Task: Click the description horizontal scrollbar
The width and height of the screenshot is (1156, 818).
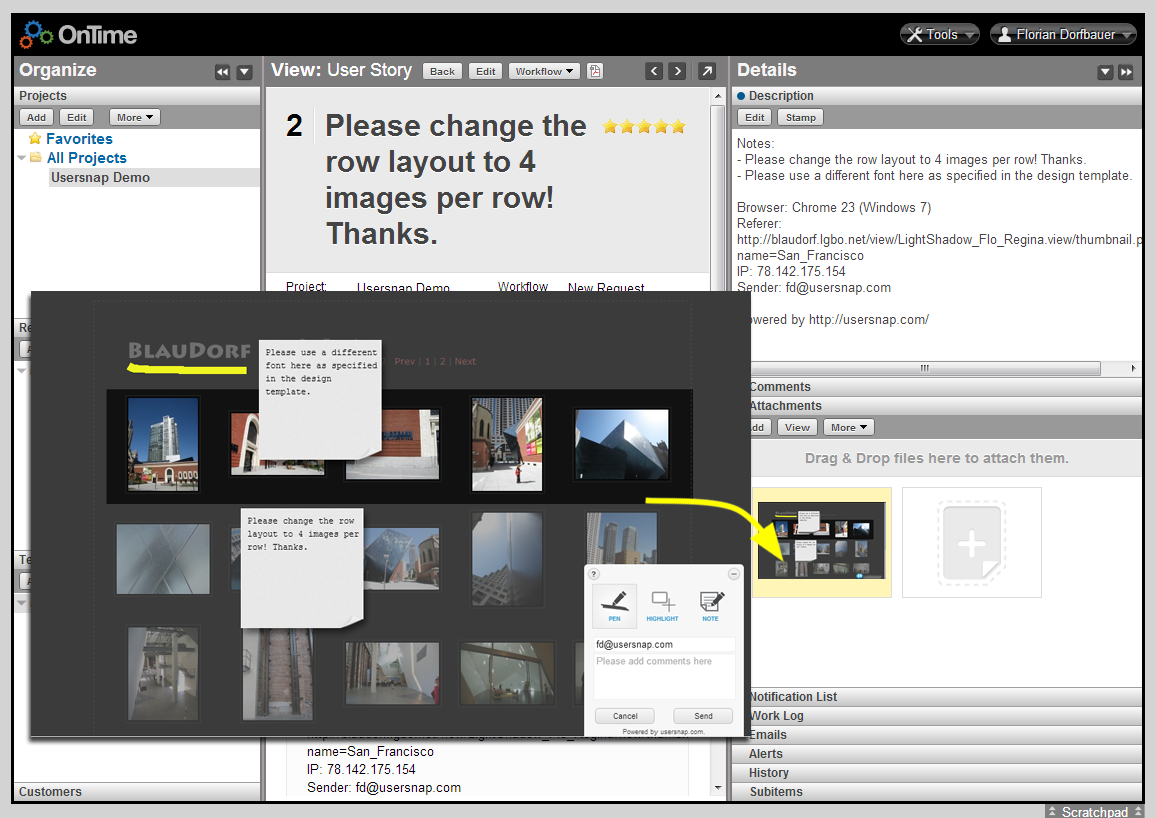Action: coord(925,368)
